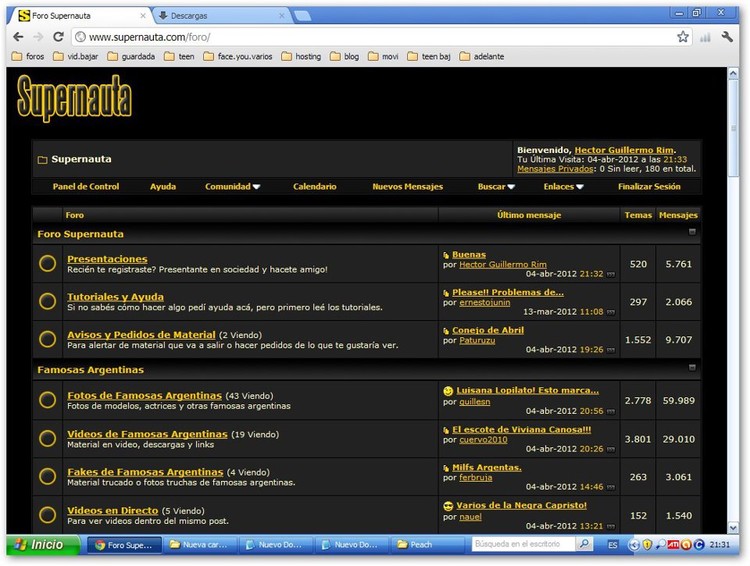Click the browser back arrow
Image resolution: width=750 pixels, height=566 pixels.
[x=18, y=37]
